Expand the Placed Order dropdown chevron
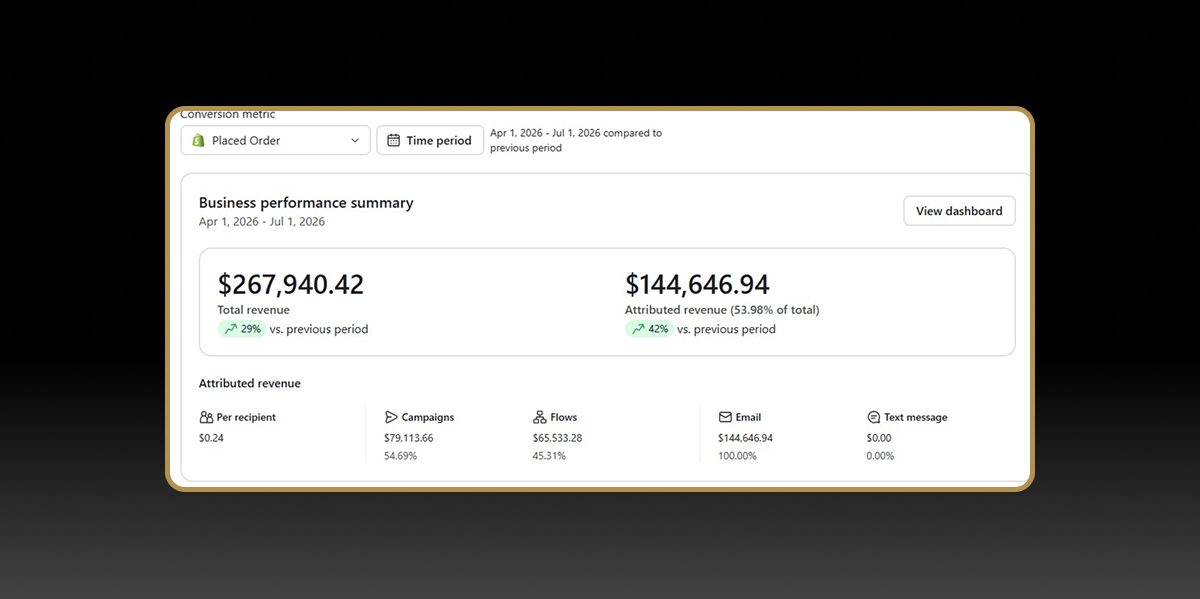 click(354, 141)
